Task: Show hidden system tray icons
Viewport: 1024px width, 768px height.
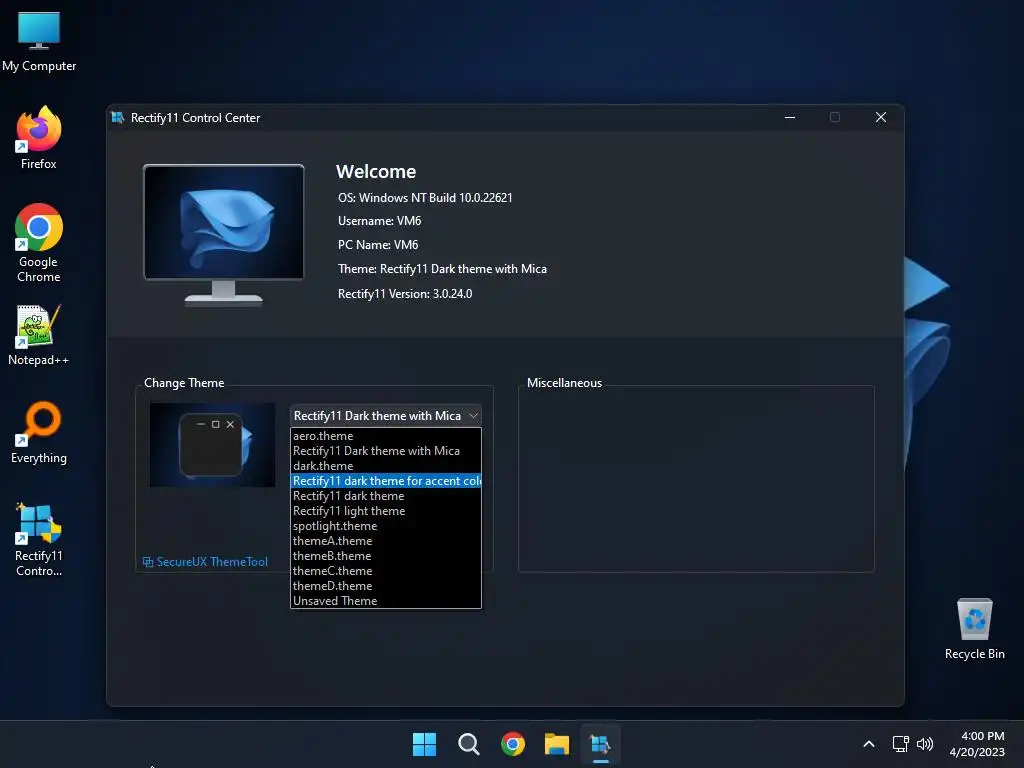Action: point(869,744)
